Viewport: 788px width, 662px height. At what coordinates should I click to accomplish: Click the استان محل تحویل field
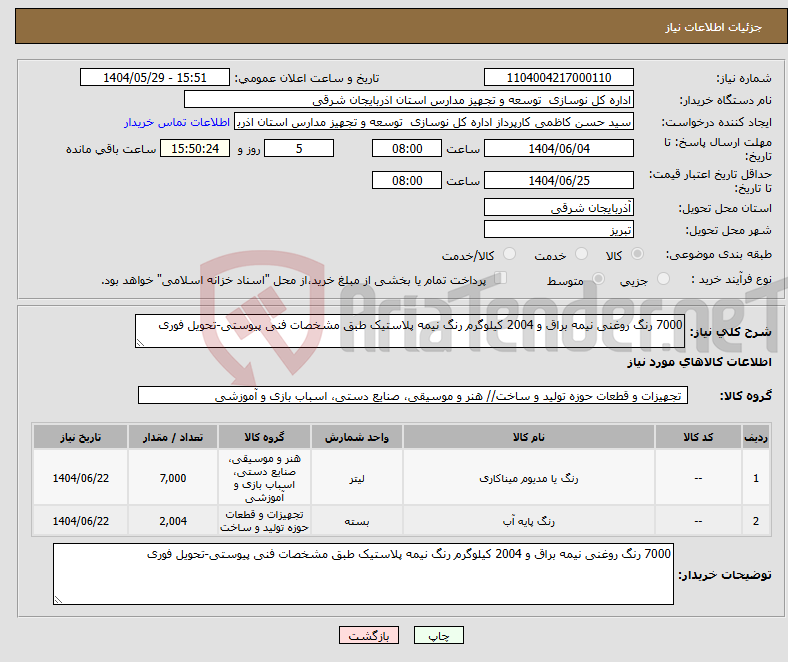(558, 207)
